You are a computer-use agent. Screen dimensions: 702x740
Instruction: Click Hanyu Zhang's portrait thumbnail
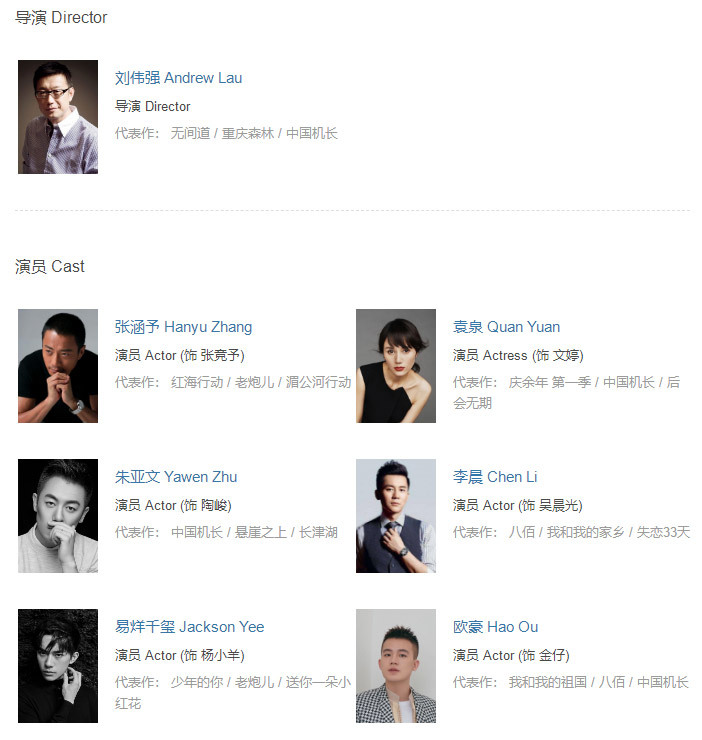point(58,366)
